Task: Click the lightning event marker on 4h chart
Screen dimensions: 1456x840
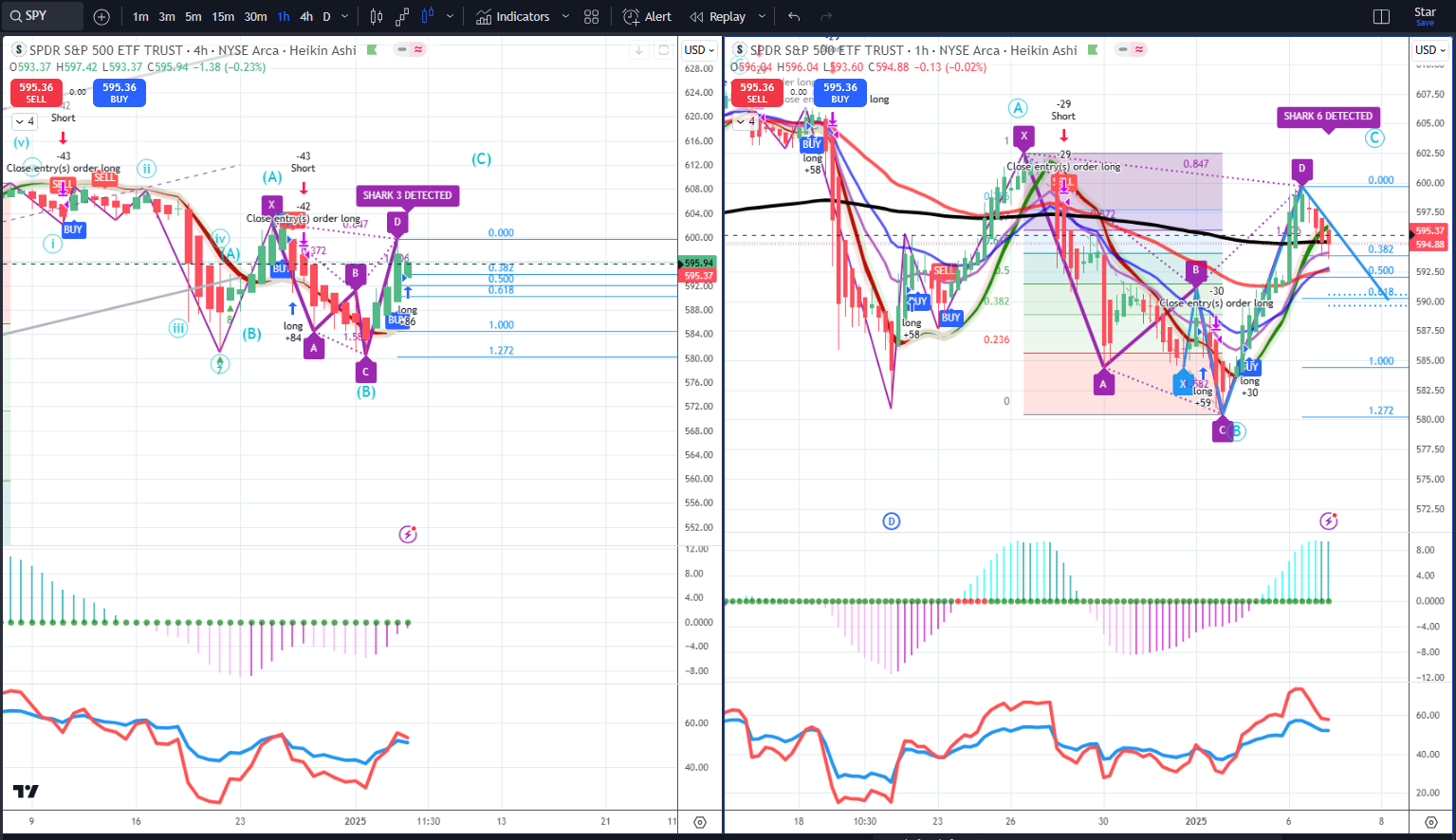Action: [x=408, y=535]
